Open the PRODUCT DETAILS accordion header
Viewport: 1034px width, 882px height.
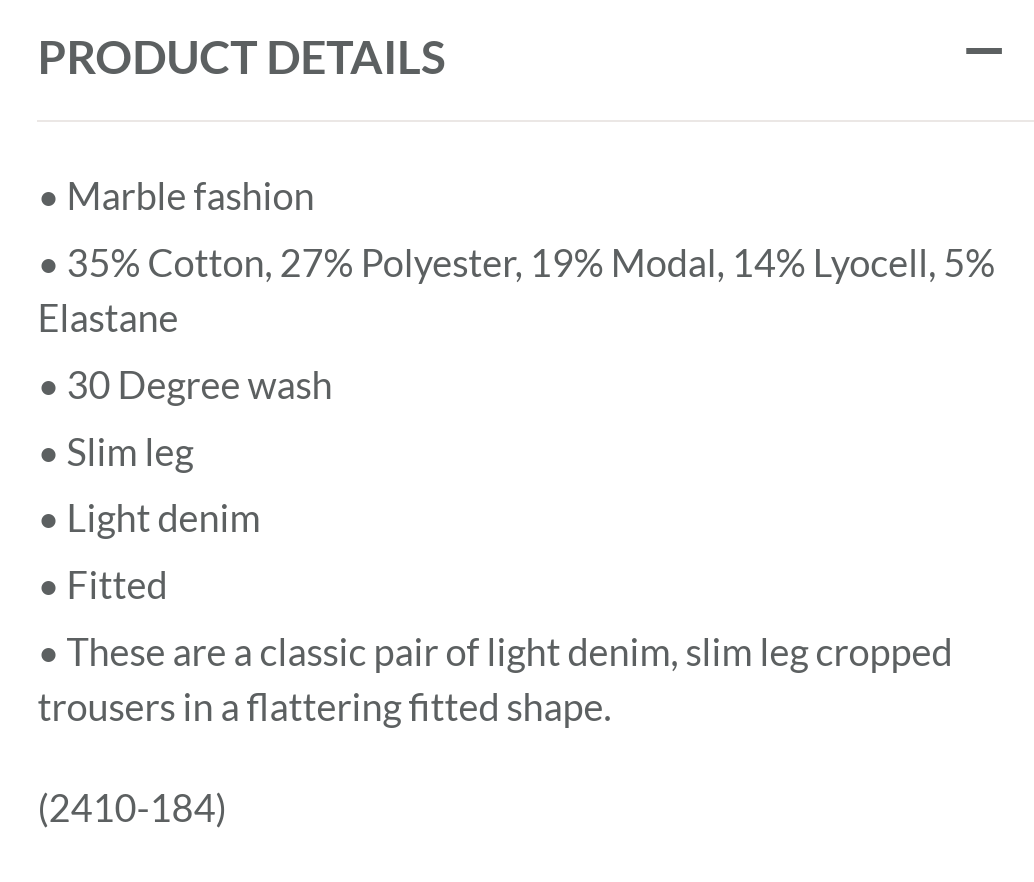click(x=241, y=57)
